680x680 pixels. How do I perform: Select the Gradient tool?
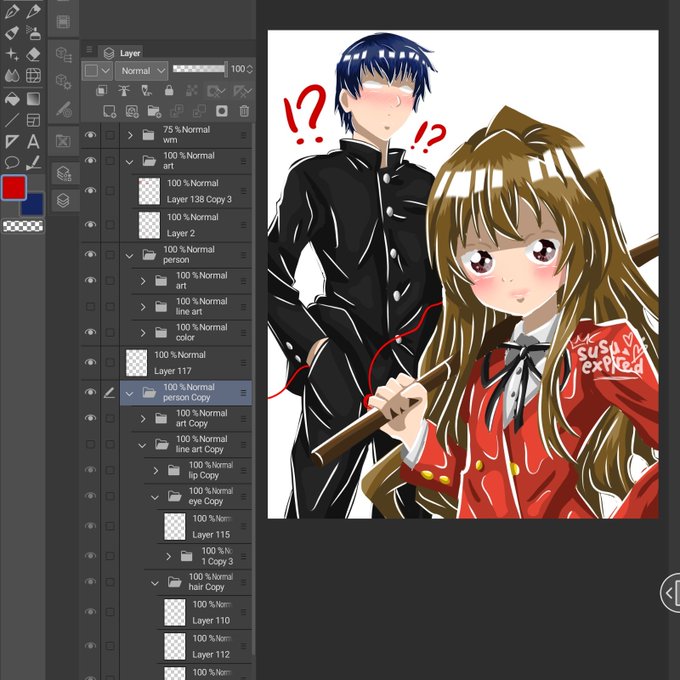33,99
